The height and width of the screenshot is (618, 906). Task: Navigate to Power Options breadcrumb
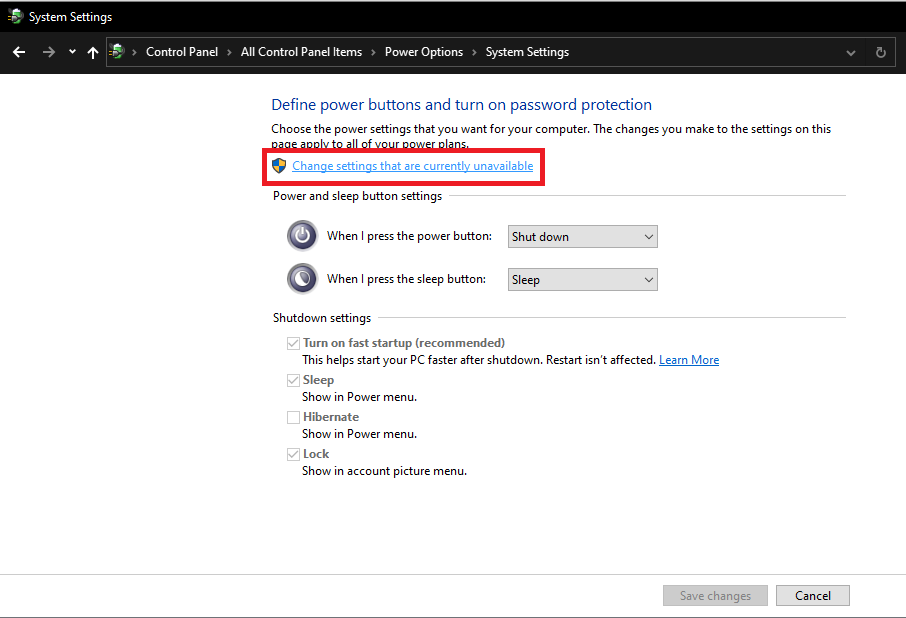(424, 52)
